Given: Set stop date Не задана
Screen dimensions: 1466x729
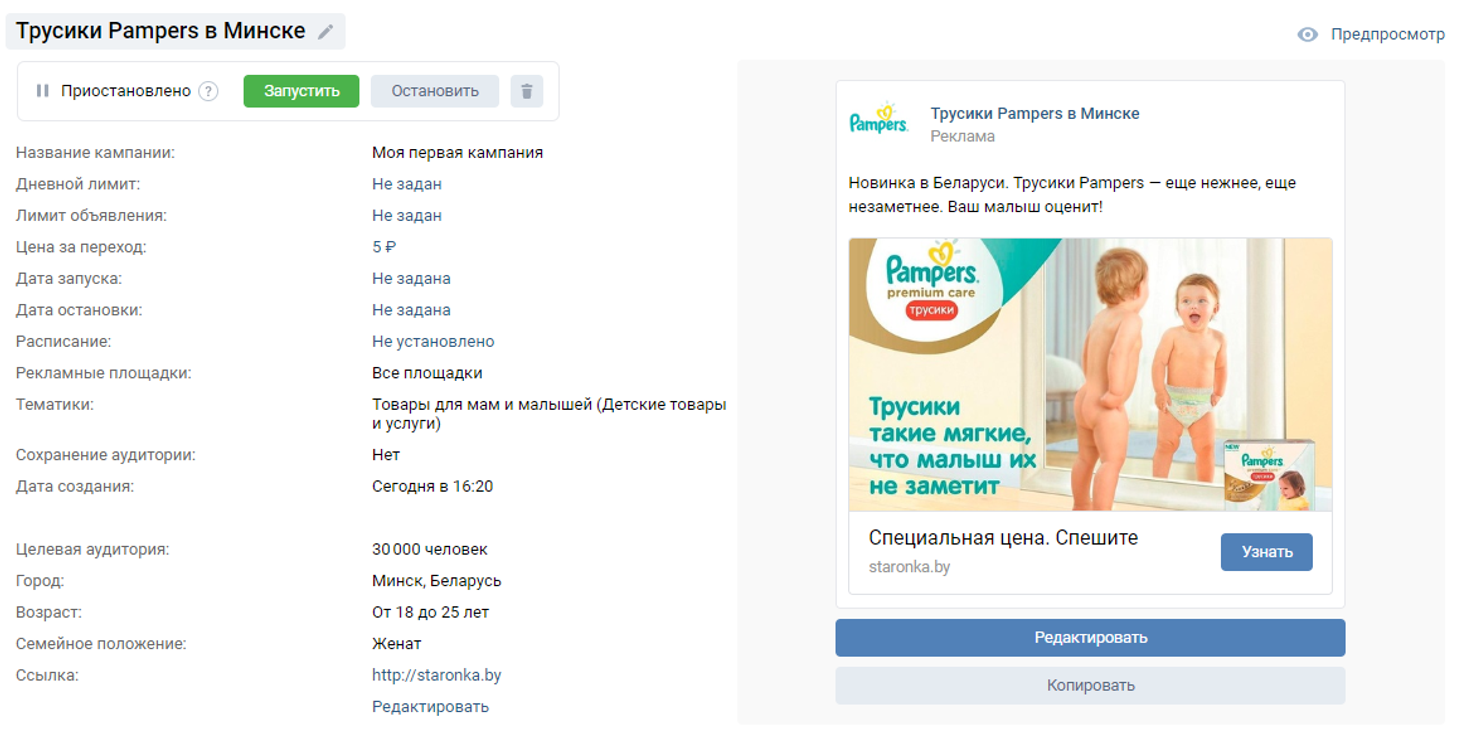Looking at the screenshot, I should pos(411,310).
